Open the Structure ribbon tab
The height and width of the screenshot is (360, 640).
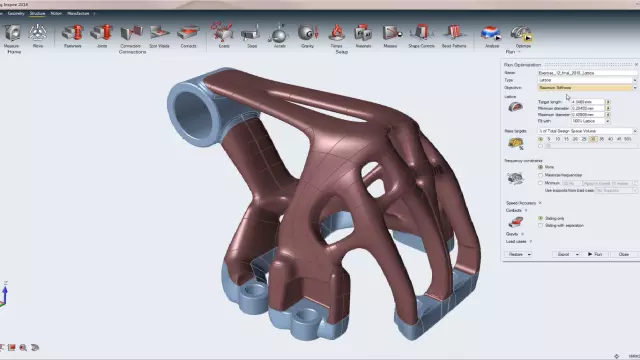pyautogui.click(x=37, y=13)
